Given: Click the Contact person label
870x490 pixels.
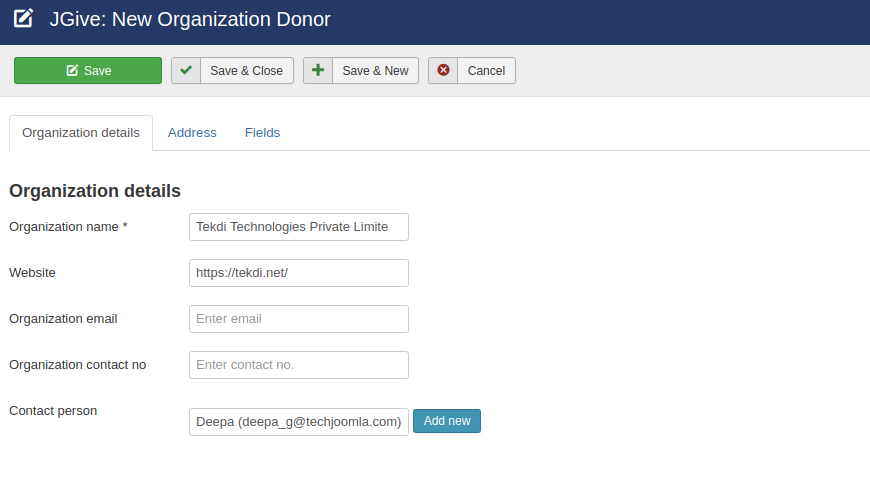Looking at the screenshot, I should click(x=53, y=411).
